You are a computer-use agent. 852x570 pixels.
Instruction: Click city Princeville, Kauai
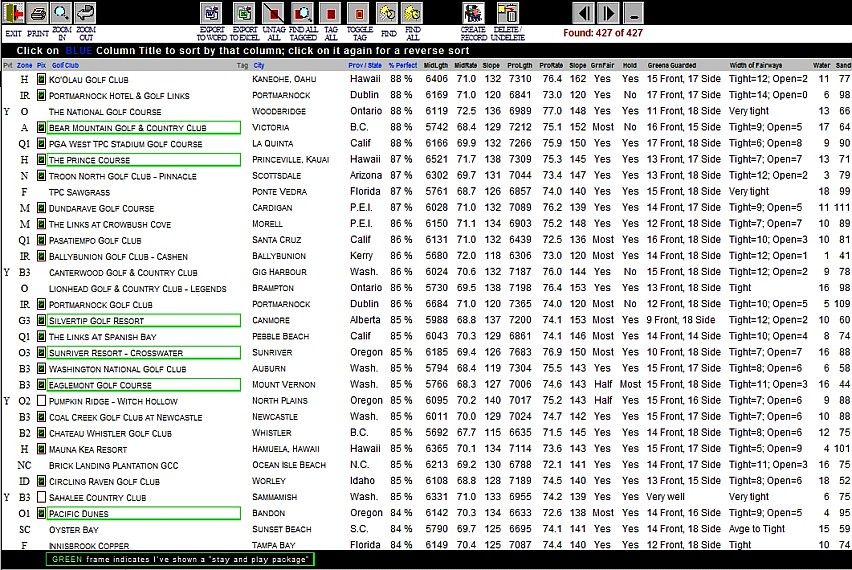pos(291,160)
